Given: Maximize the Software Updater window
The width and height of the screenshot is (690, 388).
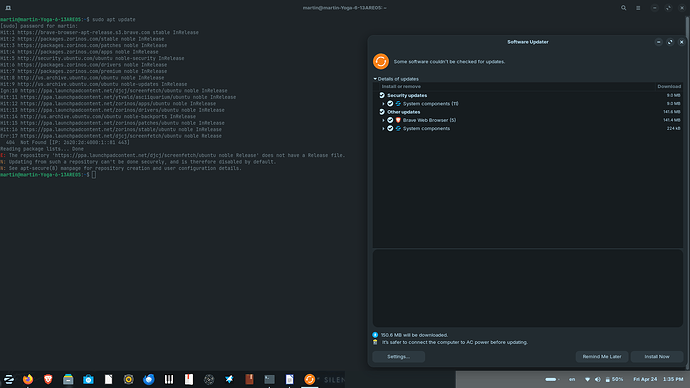Looking at the screenshot, I should pyautogui.click(x=670, y=42).
